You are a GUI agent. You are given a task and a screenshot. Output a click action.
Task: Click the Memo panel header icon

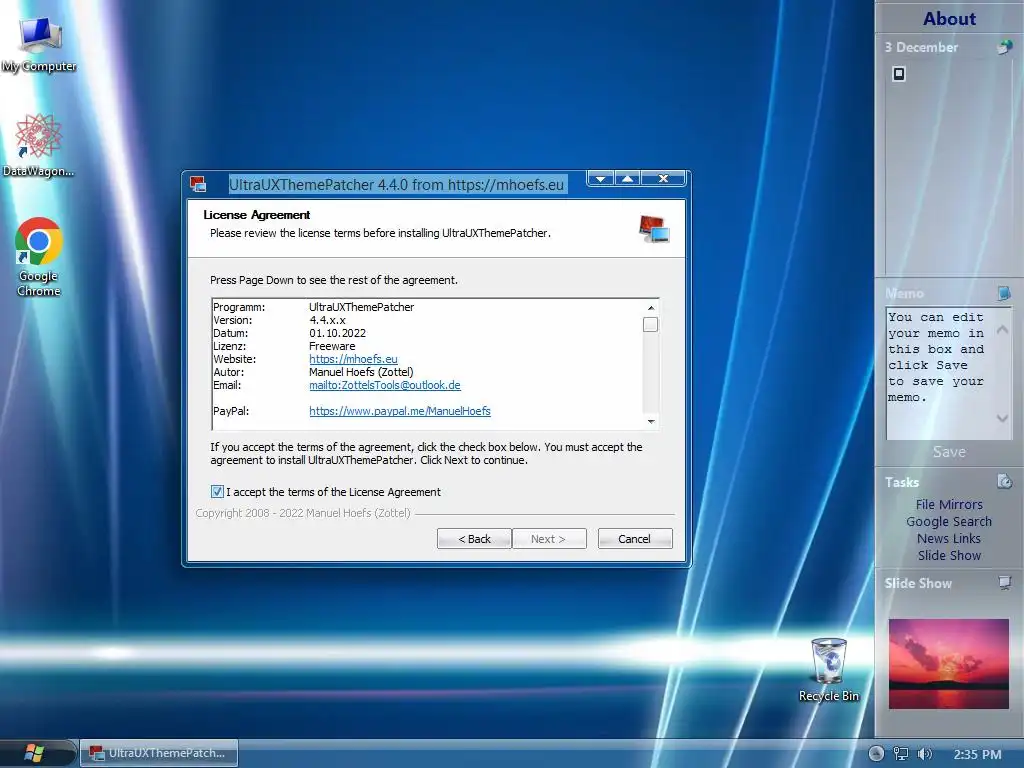(x=1004, y=293)
